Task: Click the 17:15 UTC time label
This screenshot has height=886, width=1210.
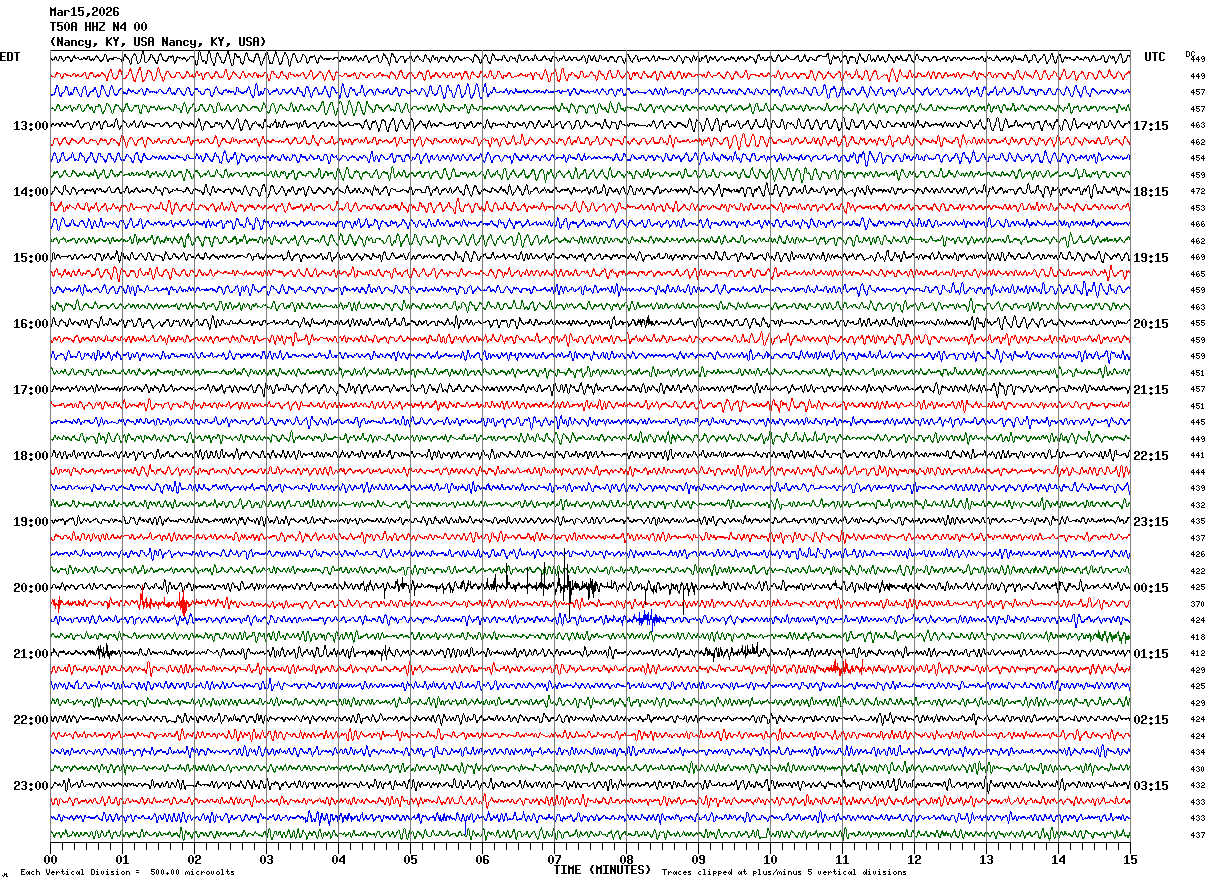Action: pyautogui.click(x=1151, y=126)
